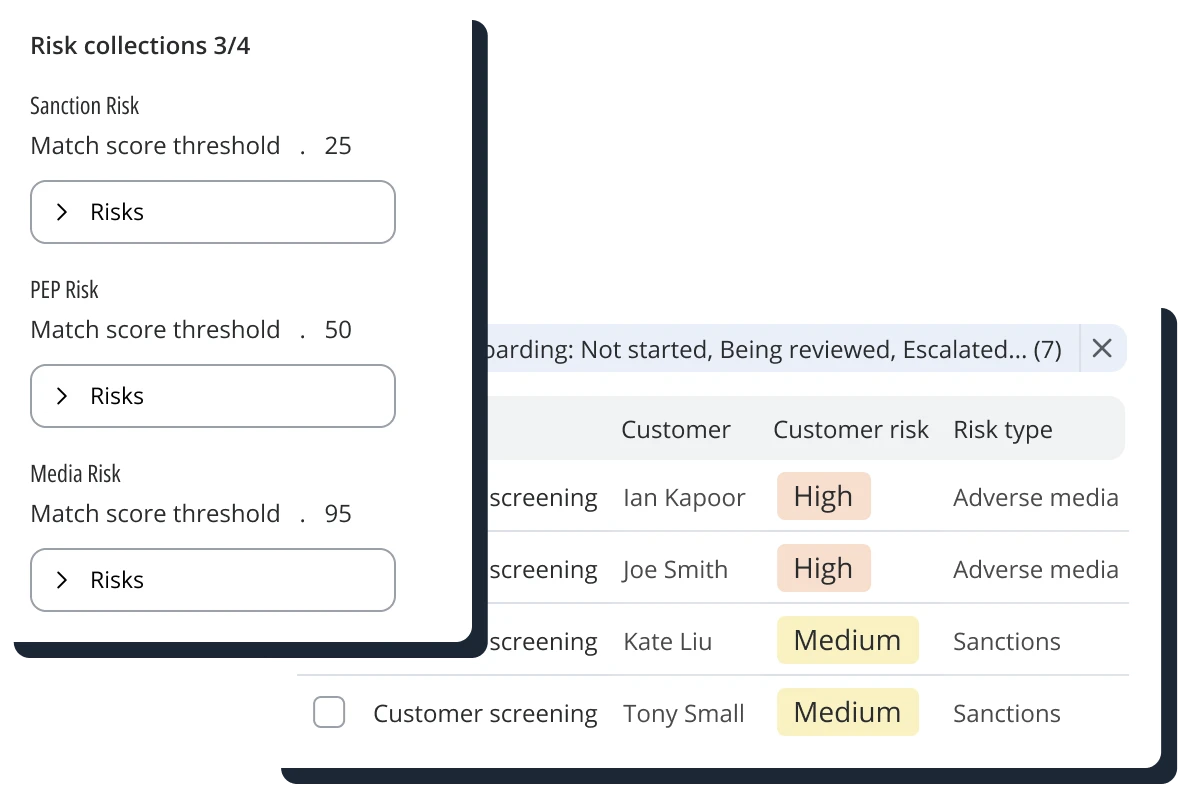Screen dimensions: 1200x800
Task: Click the Medium risk badge for Tony Small
Action: (x=847, y=713)
